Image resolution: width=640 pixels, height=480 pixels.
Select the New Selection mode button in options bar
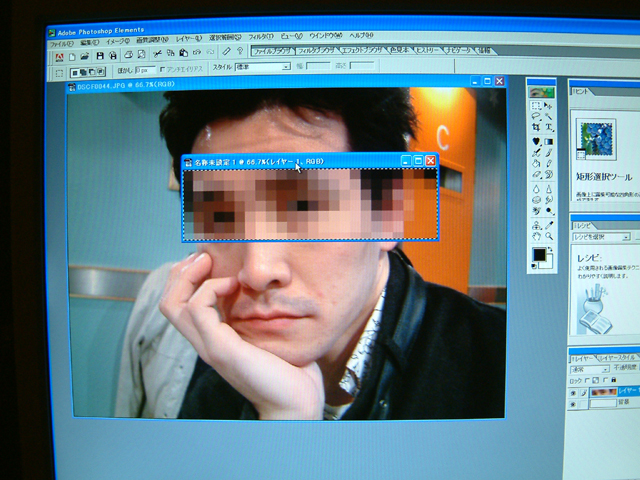(74, 73)
